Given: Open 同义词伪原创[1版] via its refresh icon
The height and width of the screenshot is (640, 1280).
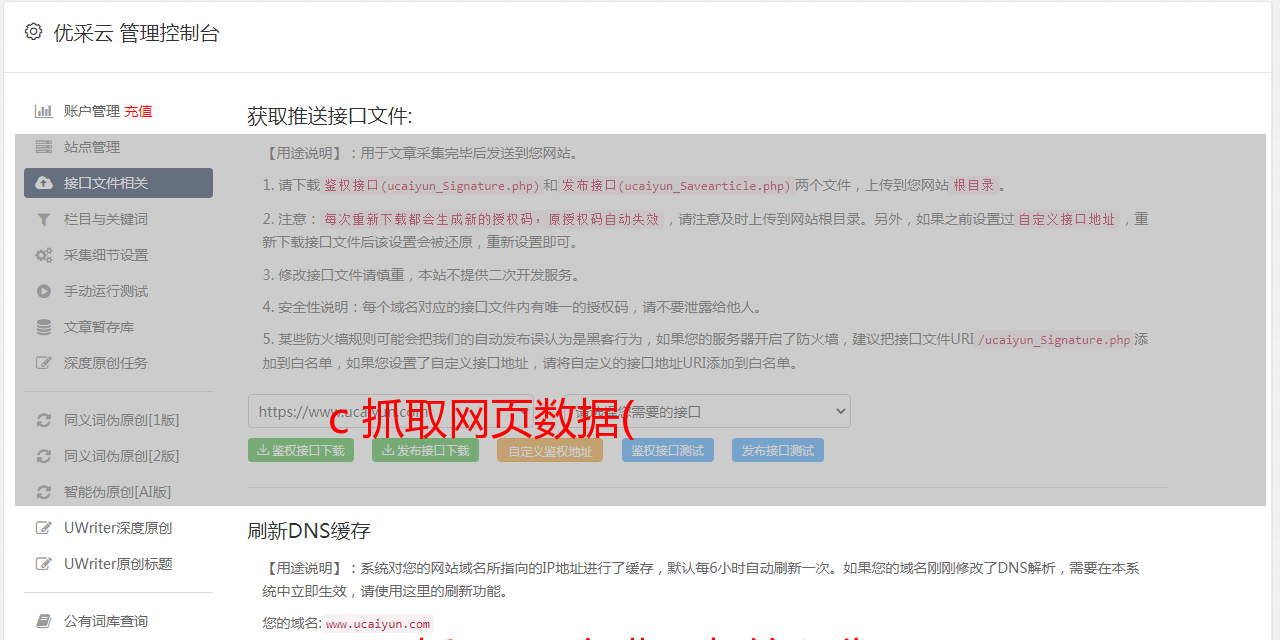Looking at the screenshot, I should click(44, 420).
